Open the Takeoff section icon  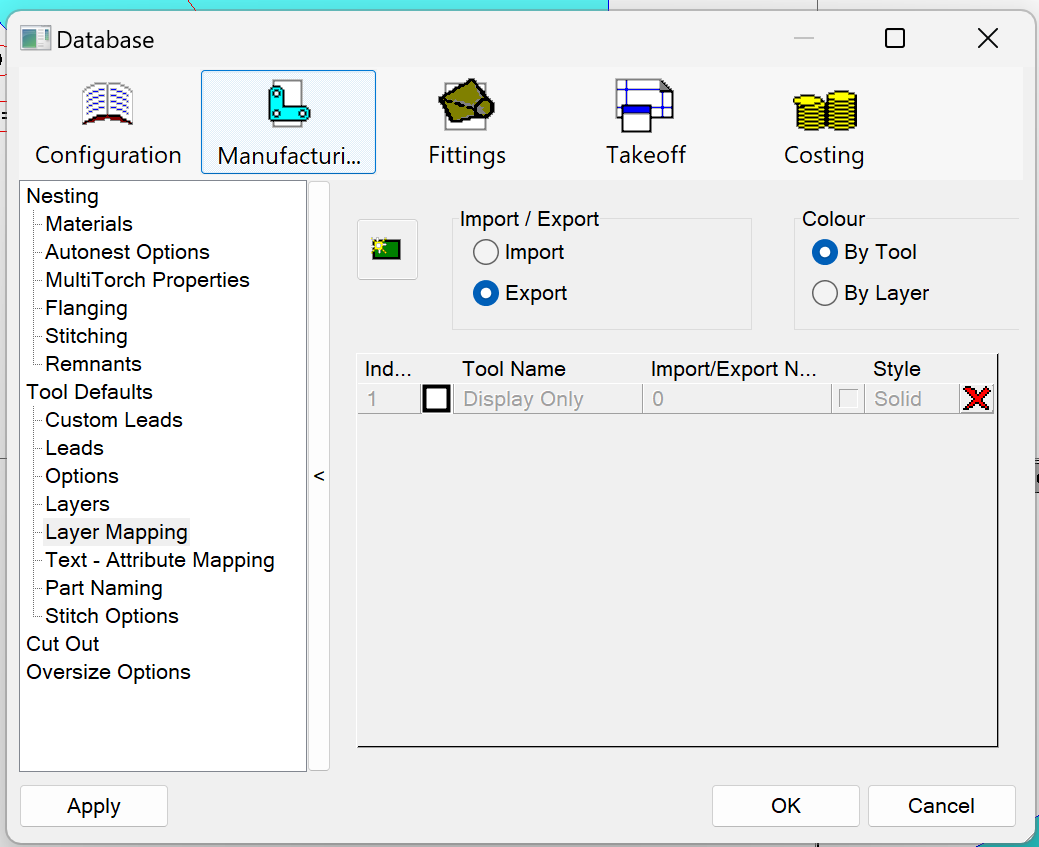point(645,105)
